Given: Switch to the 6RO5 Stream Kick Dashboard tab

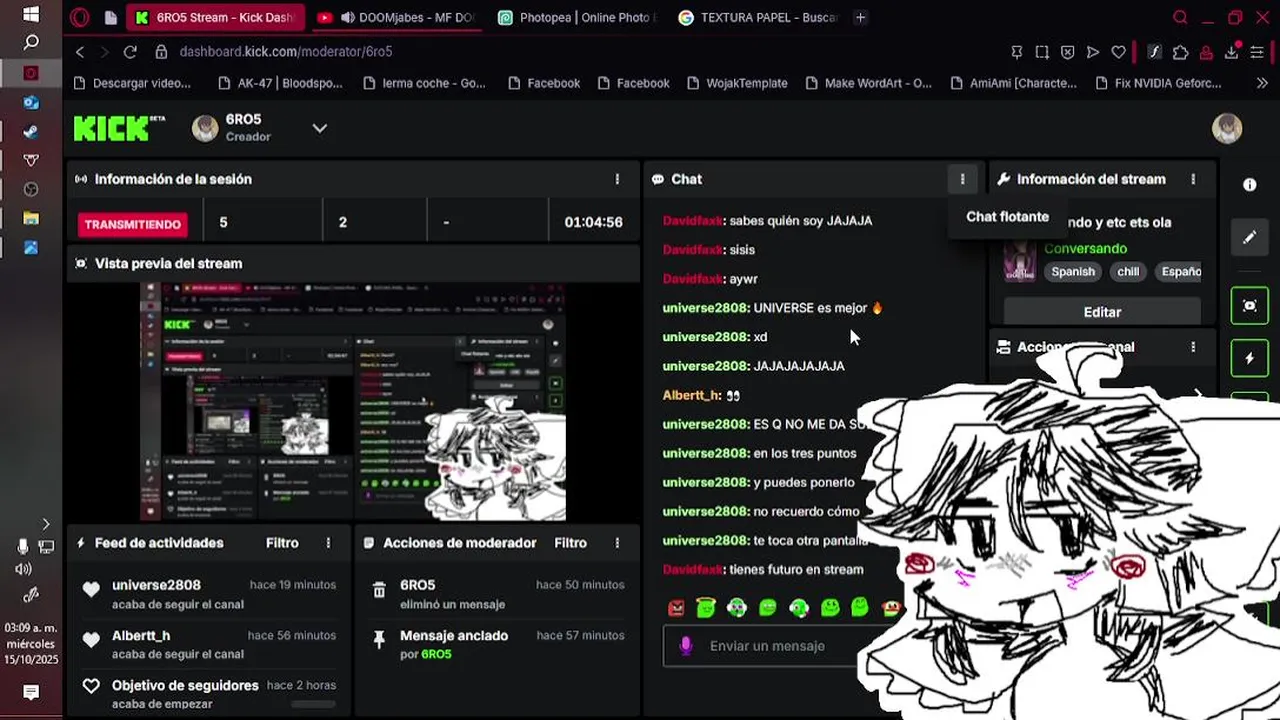Looking at the screenshot, I should pyautogui.click(x=215, y=17).
